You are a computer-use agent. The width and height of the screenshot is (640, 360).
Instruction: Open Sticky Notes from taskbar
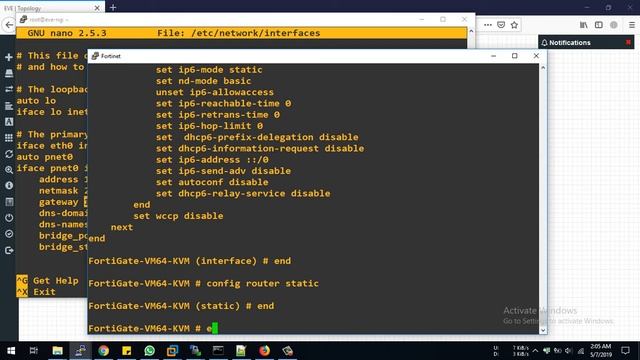tap(127, 351)
